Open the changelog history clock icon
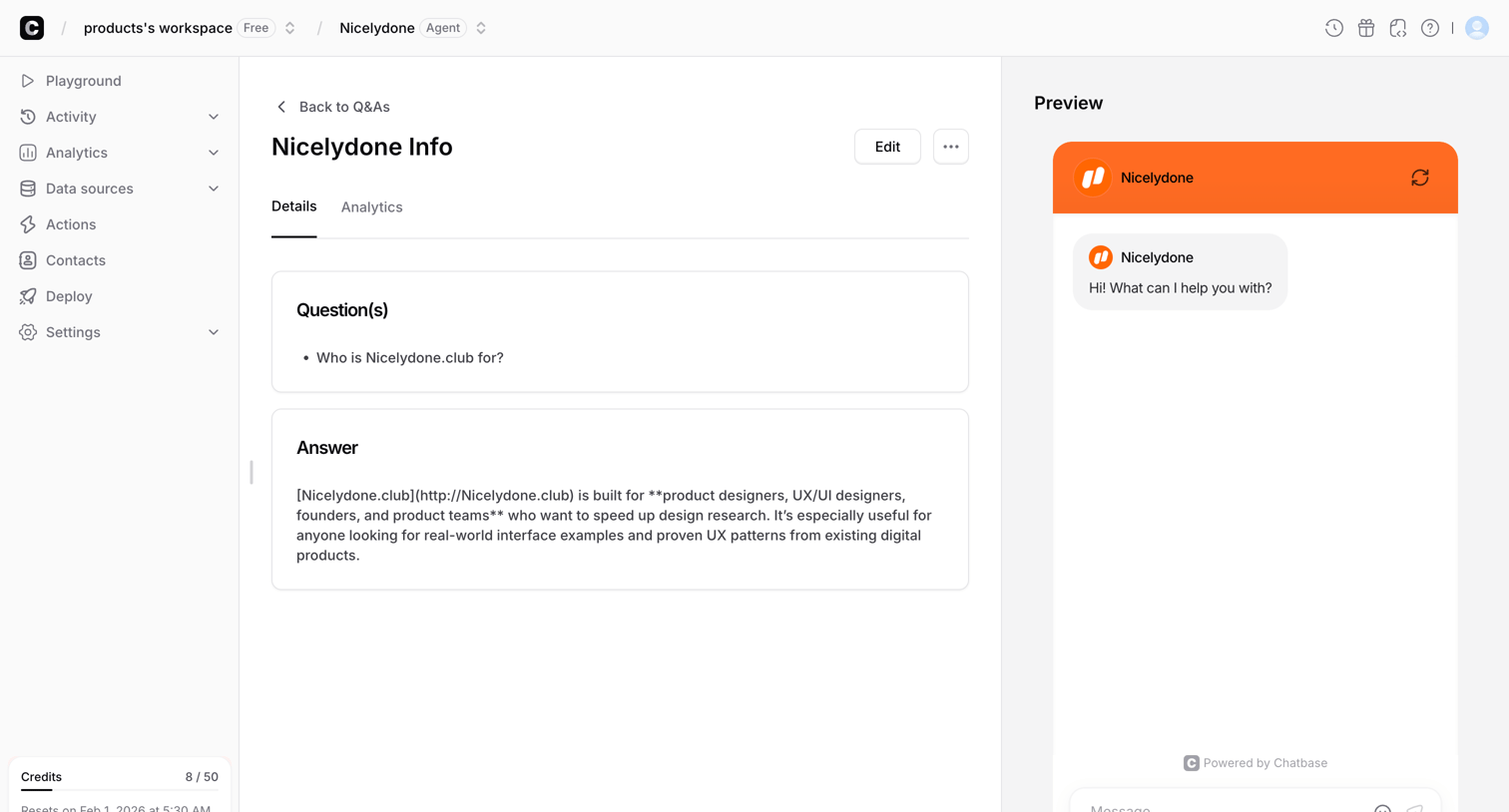Screen dimensions: 1509x812 pyautogui.click(x=1333, y=28)
